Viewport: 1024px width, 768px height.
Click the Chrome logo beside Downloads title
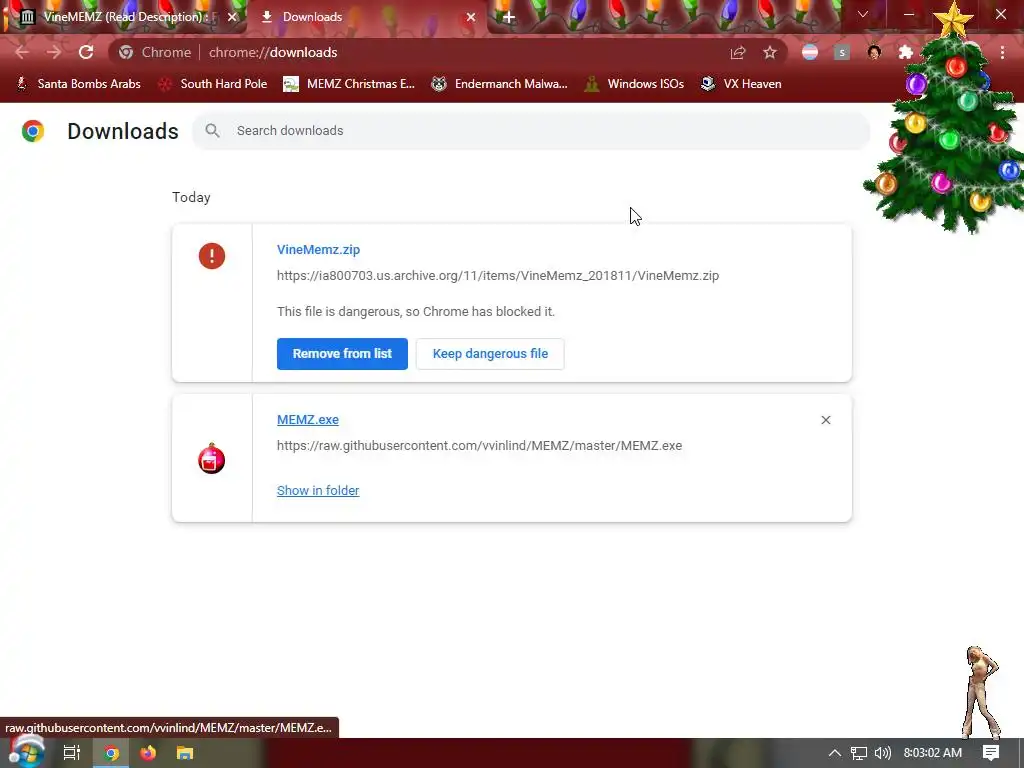(x=33, y=131)
